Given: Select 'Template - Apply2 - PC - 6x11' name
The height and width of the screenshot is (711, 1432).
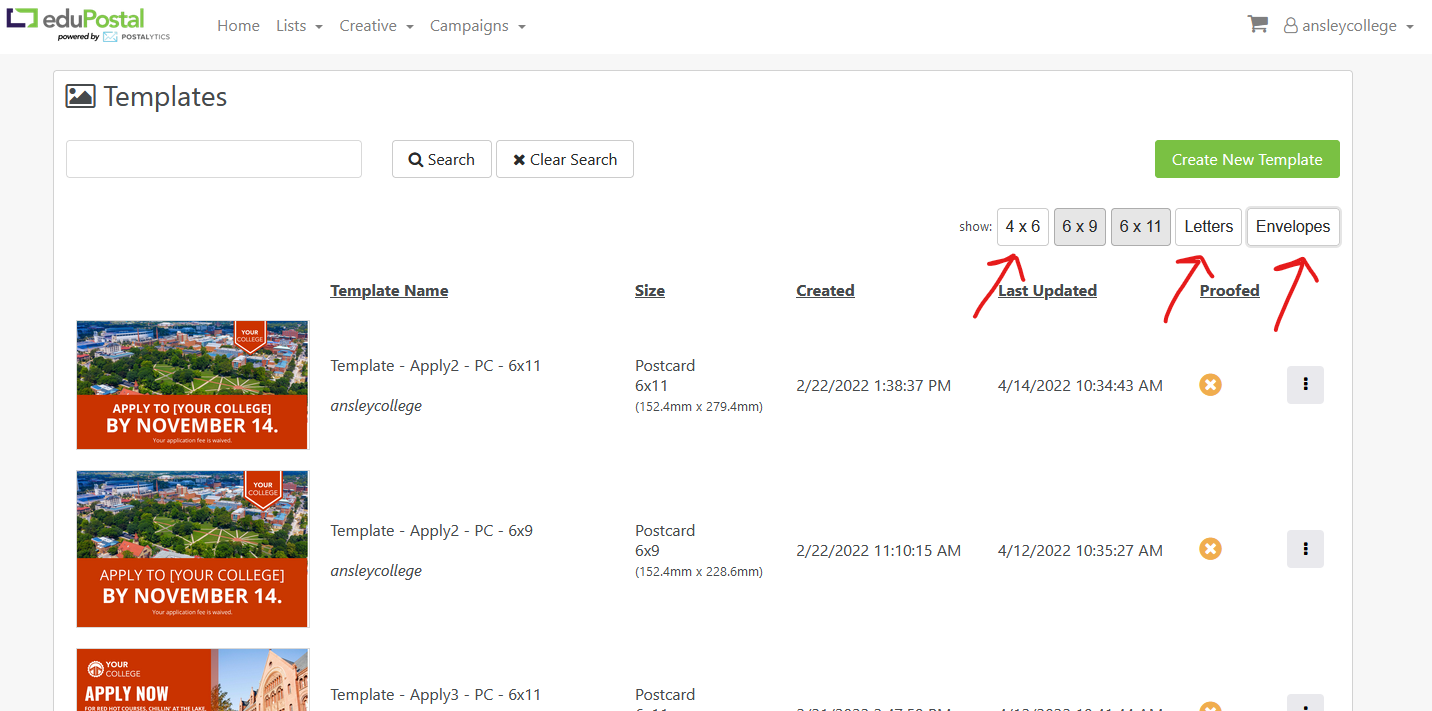Looking at the screenshot, I should point(436,366).
